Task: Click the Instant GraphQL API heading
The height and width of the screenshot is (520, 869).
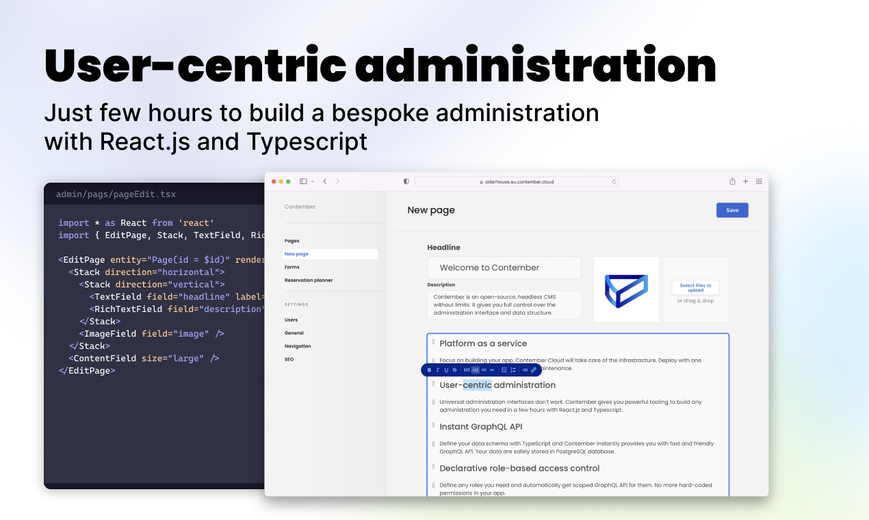Action: [x=481, y=427]
